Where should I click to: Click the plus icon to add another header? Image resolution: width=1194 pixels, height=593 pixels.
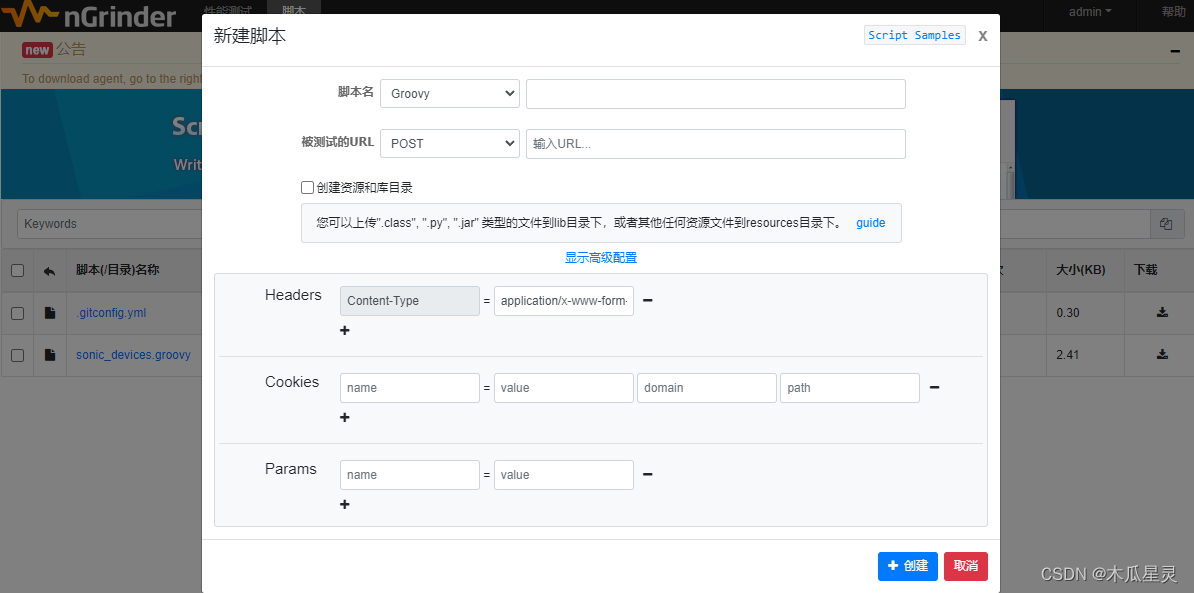pyautogui.click(x=344, y=330)
